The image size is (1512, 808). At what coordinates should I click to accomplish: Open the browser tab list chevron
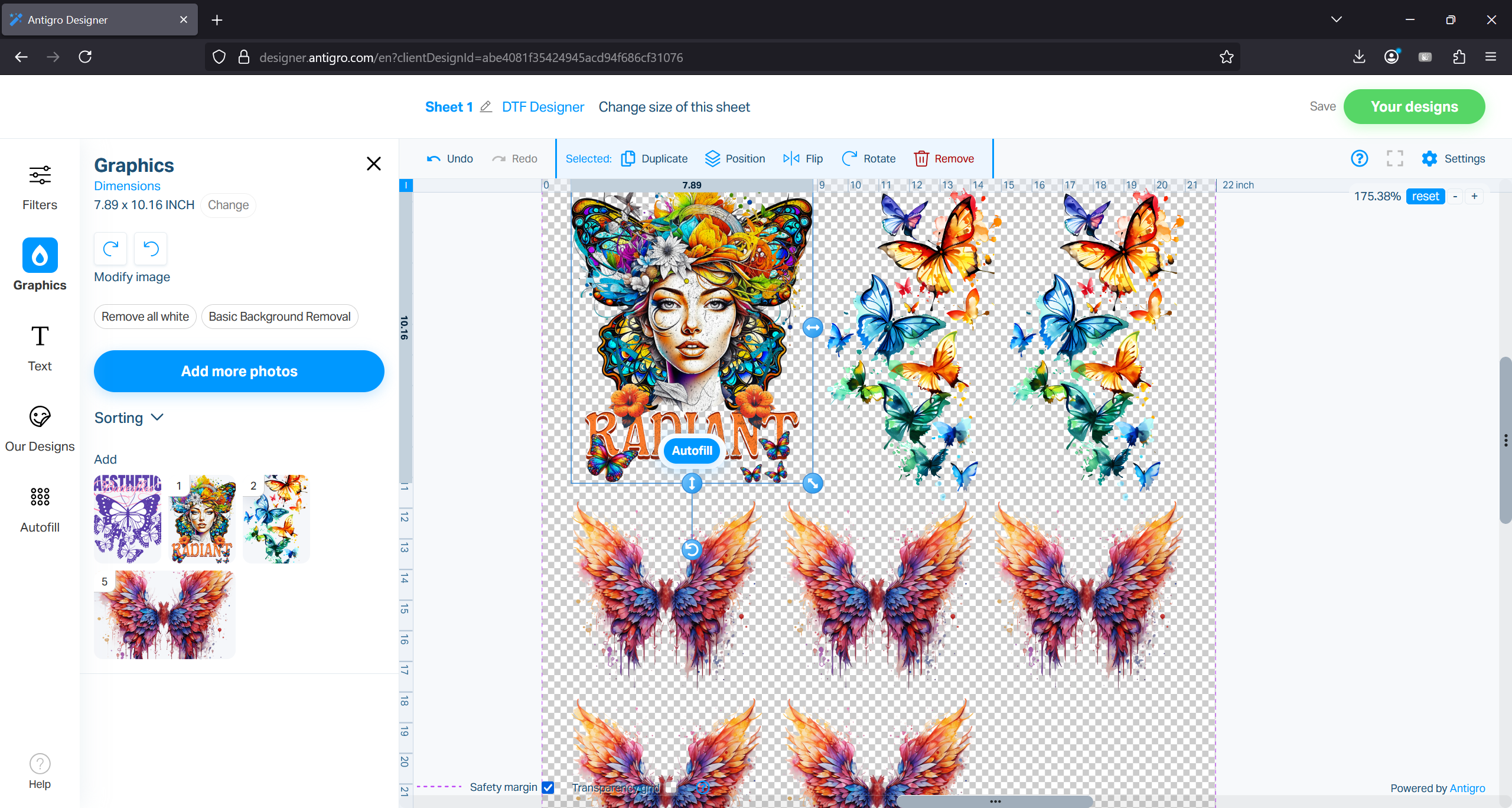point(1337,19)
